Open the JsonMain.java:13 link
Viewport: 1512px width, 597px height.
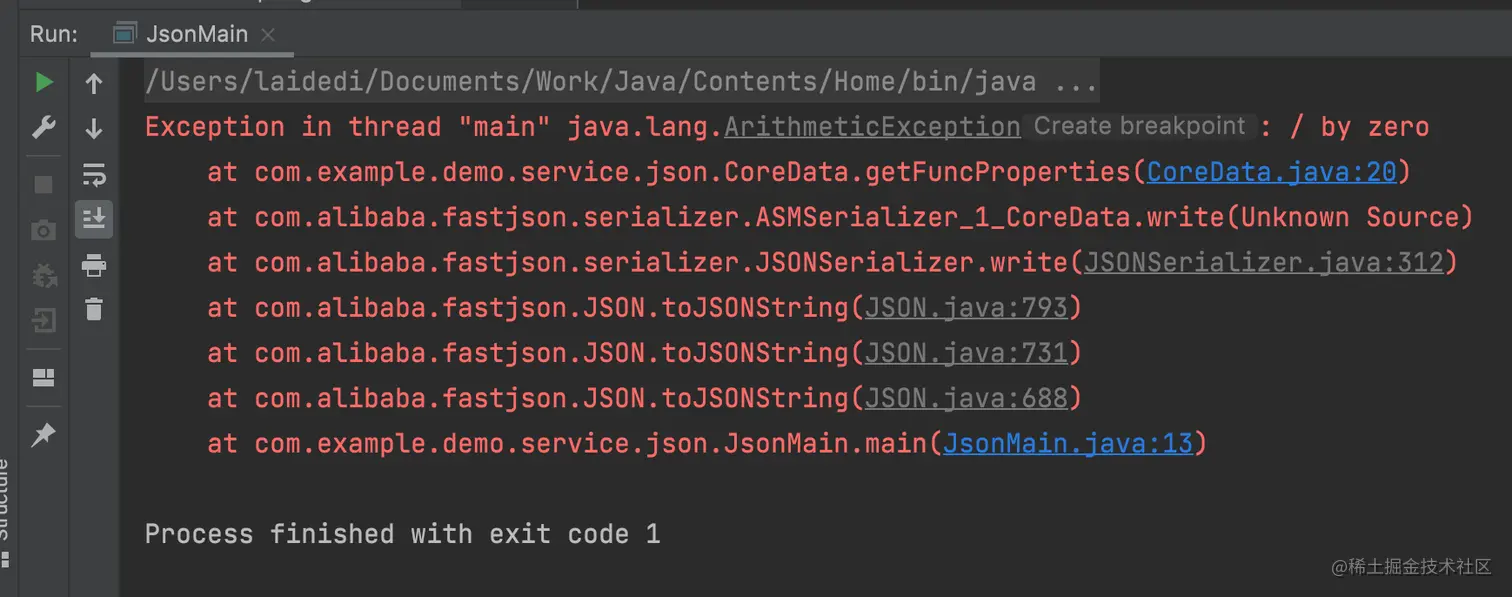(x=1068, y=442)
